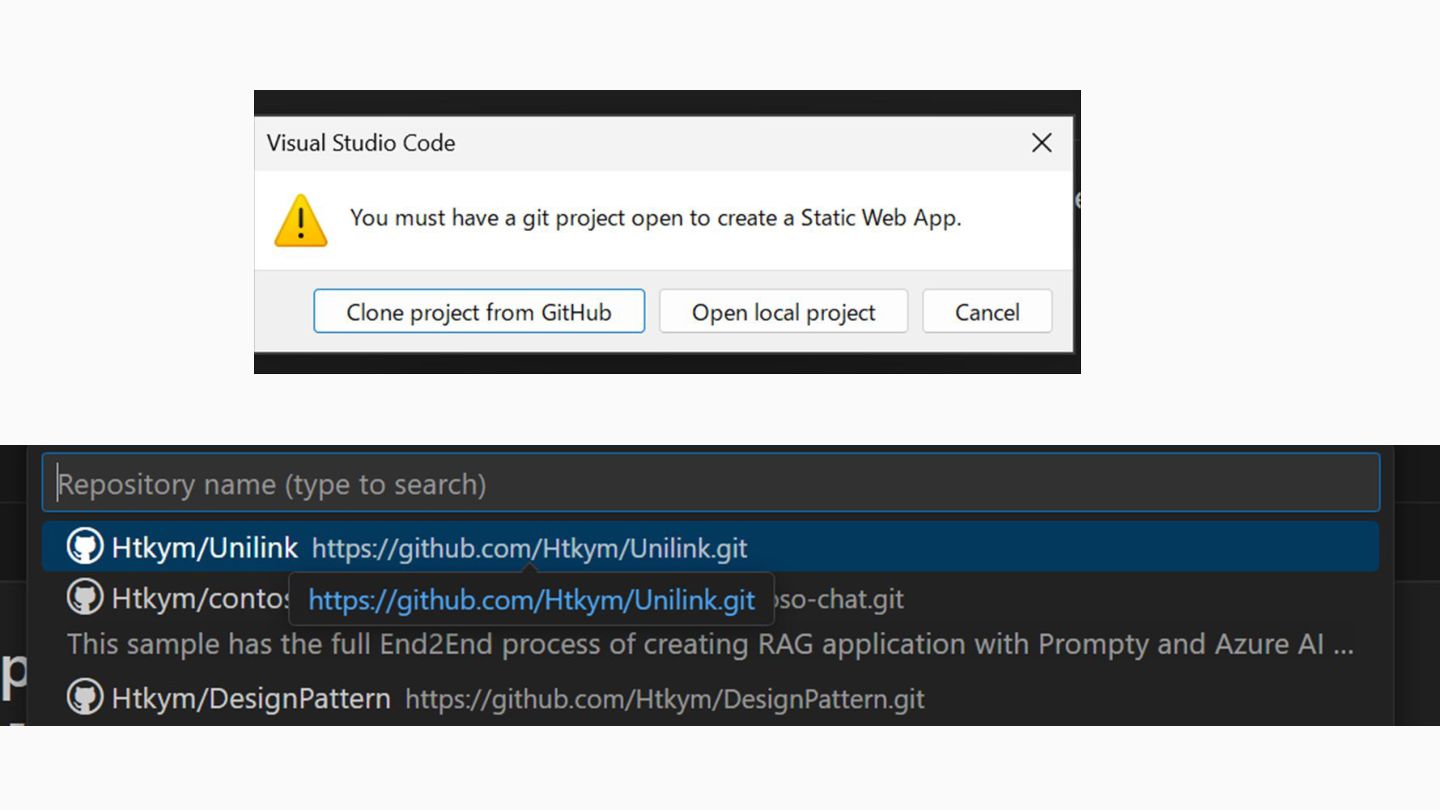Viewport: 1440px width, 810px height.
Task: Click the yellow warning triangle icon
Action: click(301, 220)
